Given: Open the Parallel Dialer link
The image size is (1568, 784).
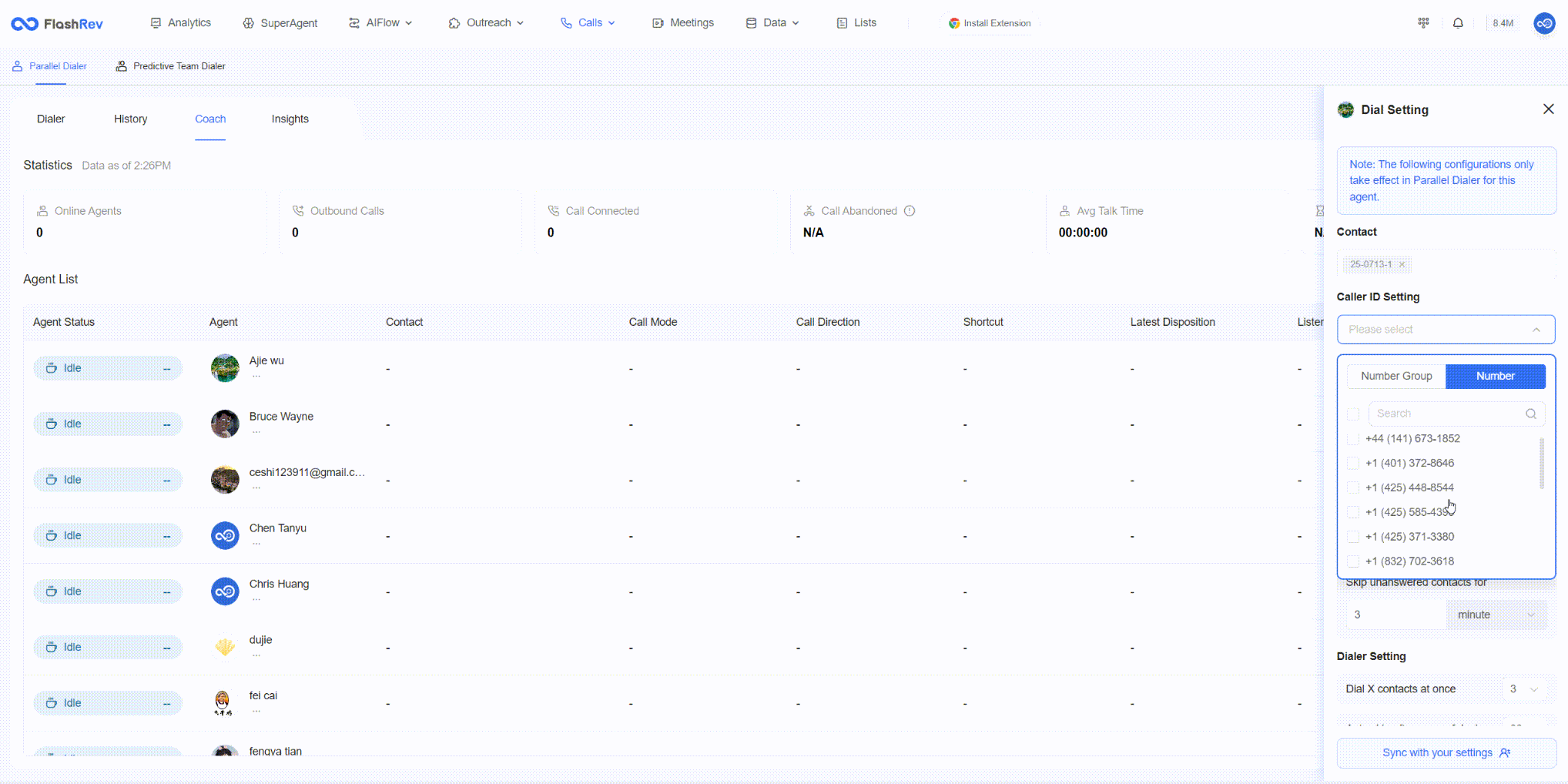Looking at the screenshot, I should click(49, 66).
